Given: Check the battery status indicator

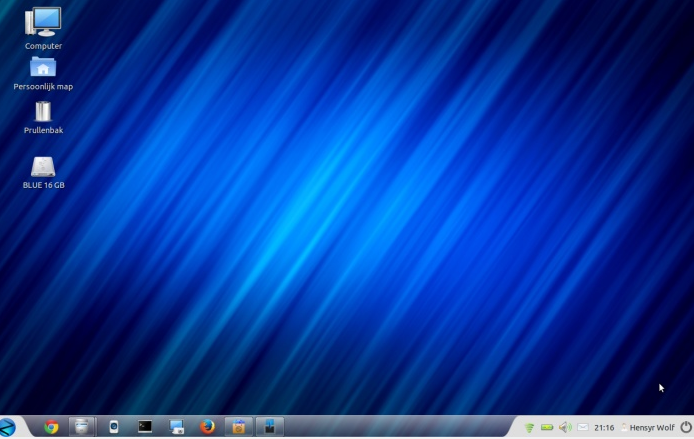Looking at the screenshot, I should [x=547, y=427].
